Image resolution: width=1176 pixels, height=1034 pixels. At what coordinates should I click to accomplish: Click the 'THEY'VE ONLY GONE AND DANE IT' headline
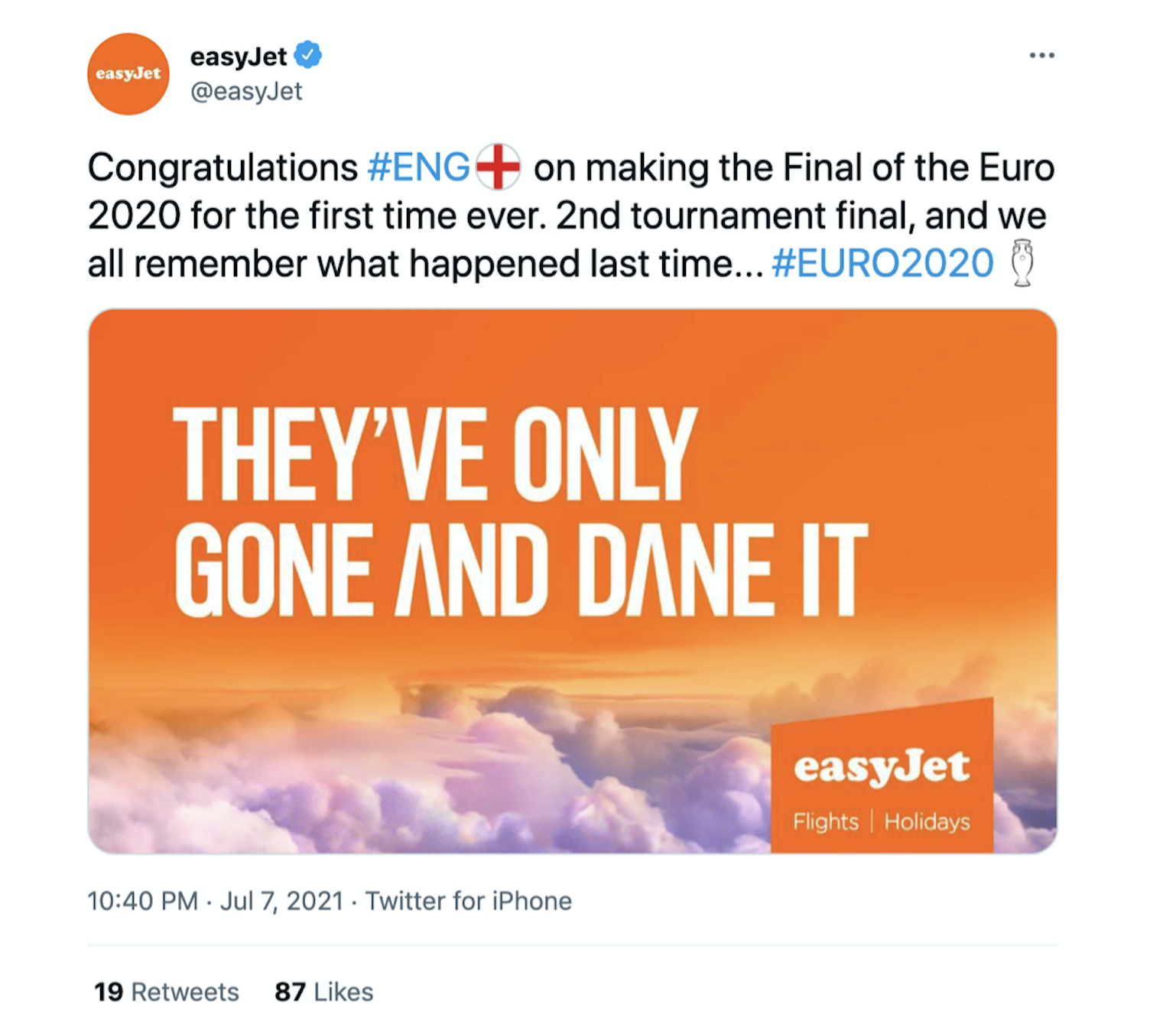pos(521,512)
